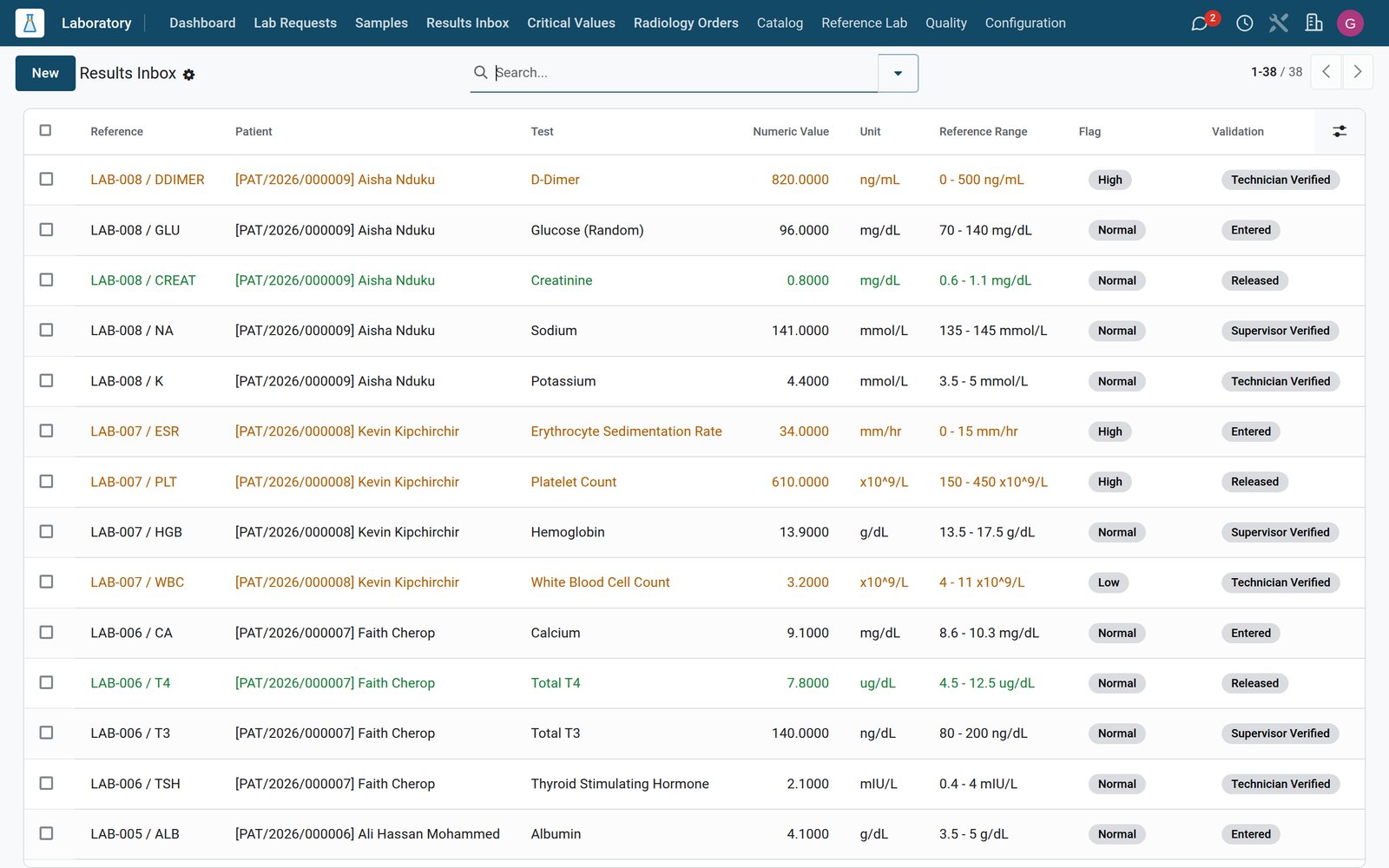Click the High flag on D-Dimer row
Screen dimensions: 1389x868
(x=1109, y=180)
